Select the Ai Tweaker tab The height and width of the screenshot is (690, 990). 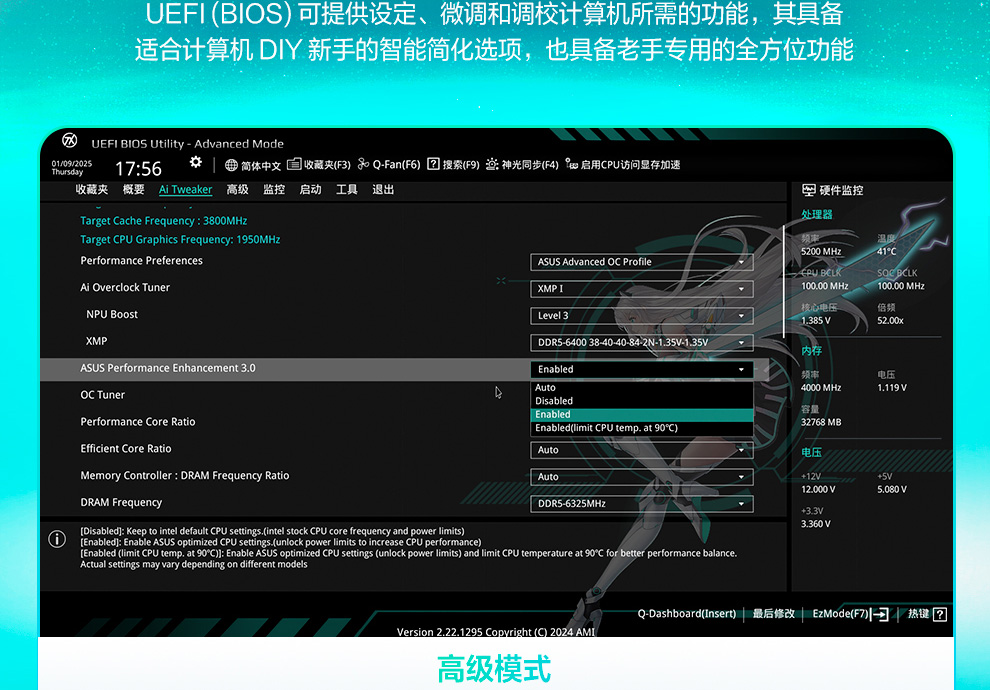pyautogui.click(x=185, y=189)
